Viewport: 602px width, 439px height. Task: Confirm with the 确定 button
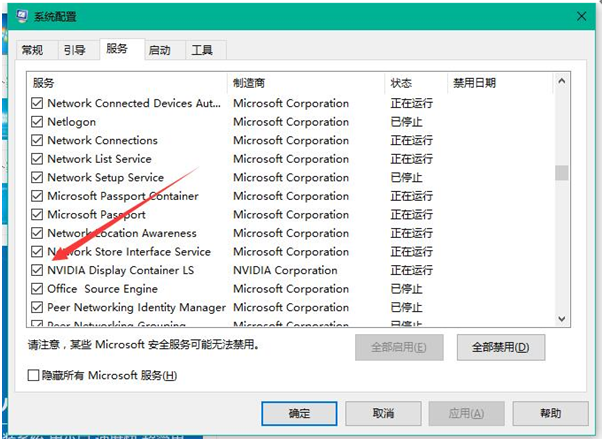(x=299, y=413)
